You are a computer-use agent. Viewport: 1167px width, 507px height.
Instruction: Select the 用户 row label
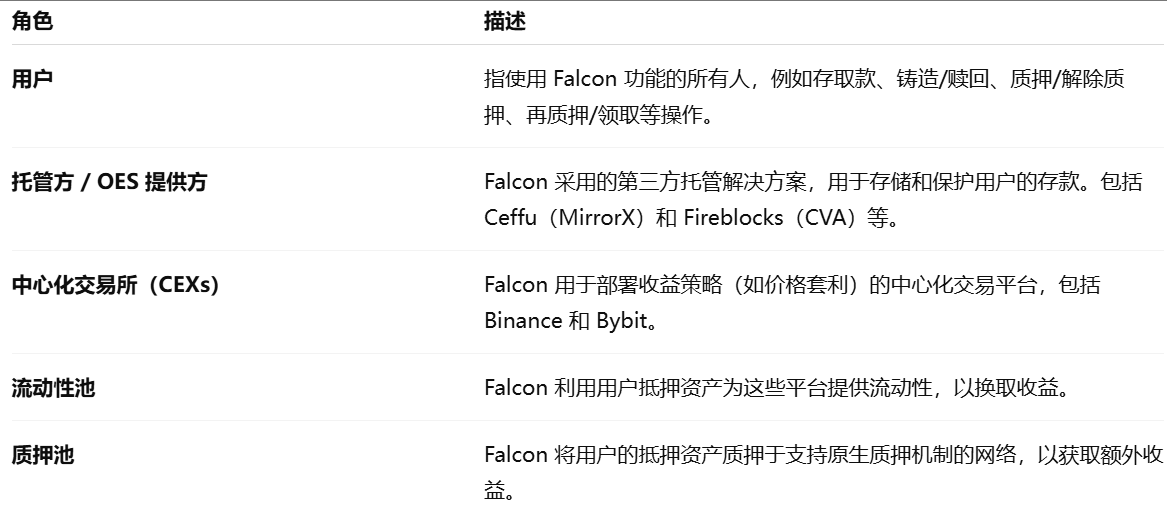point(32,79)
